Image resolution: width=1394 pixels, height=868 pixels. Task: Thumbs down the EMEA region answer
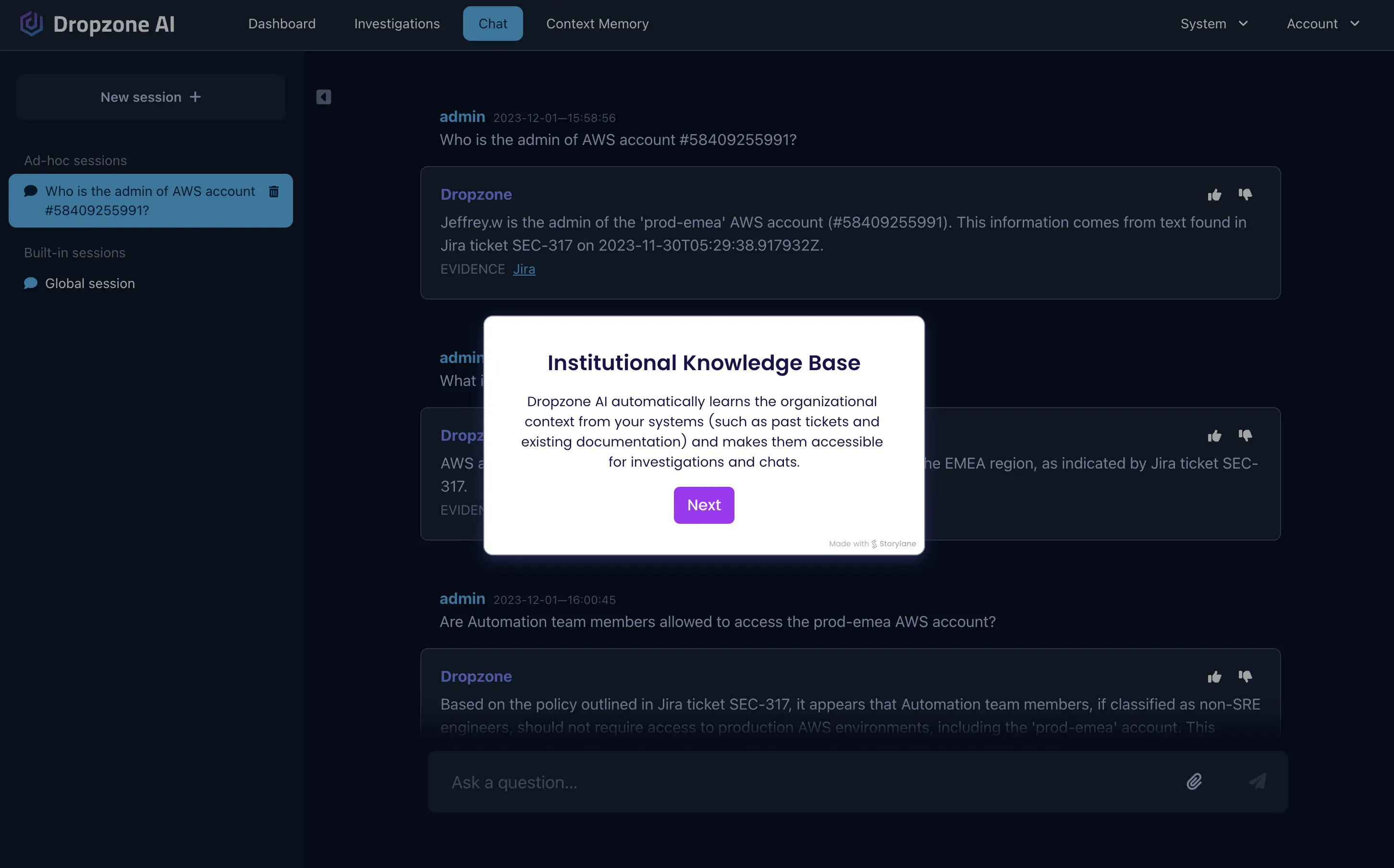coord(1245,436)
